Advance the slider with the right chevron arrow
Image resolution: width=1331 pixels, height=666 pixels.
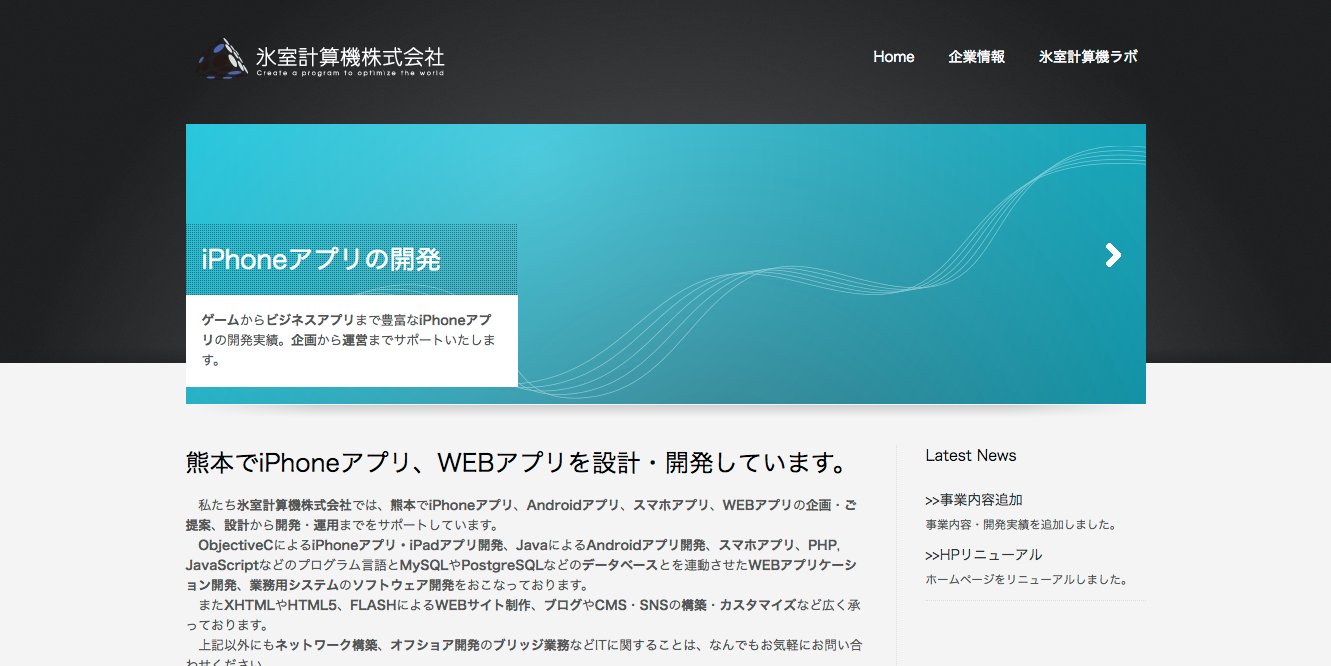click(x=1113, y=255)
